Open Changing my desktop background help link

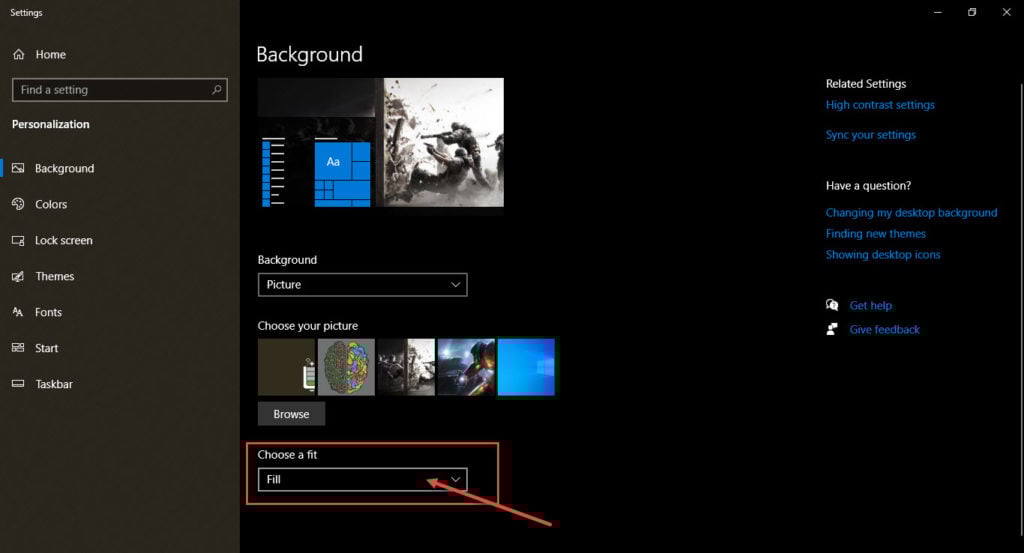pos(911,212)
